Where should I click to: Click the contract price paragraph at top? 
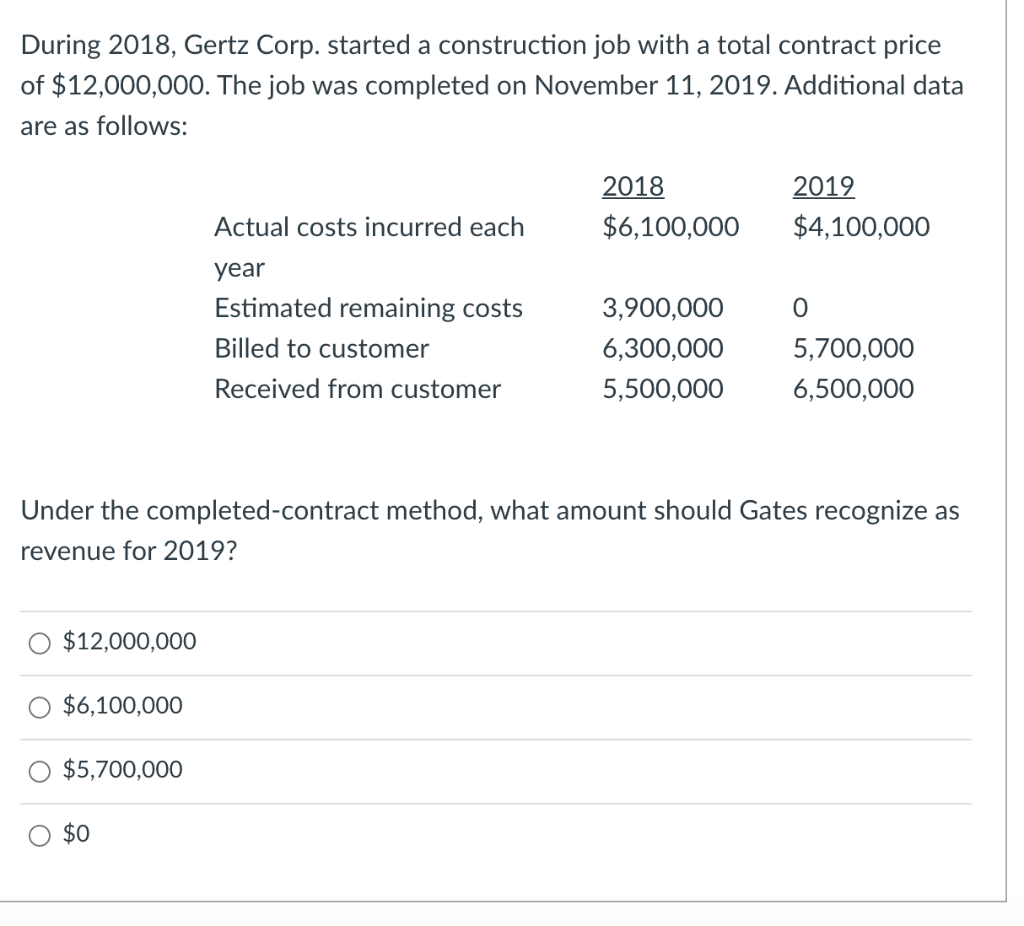pyautogui.click(x=490, y=85)
